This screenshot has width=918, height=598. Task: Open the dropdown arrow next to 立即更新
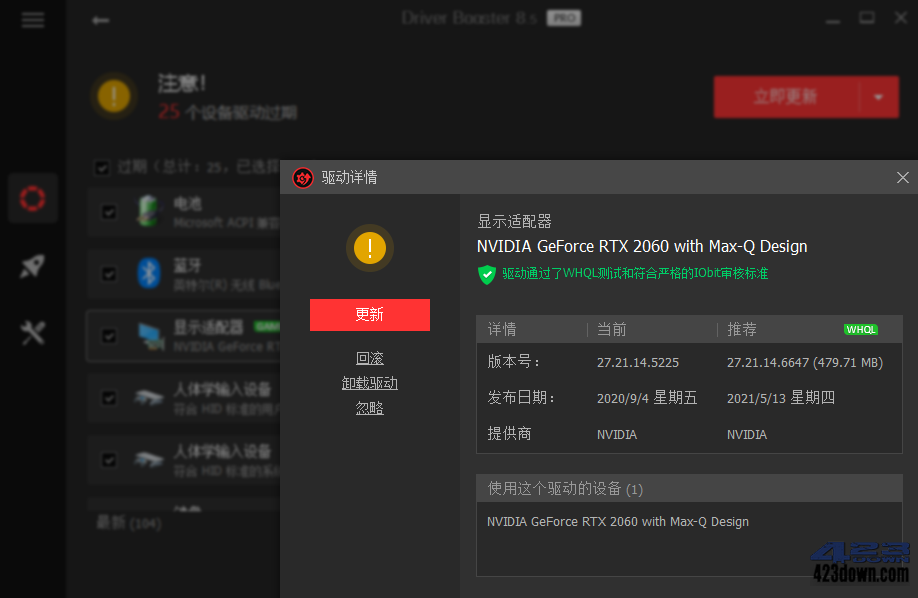point(878,97)
